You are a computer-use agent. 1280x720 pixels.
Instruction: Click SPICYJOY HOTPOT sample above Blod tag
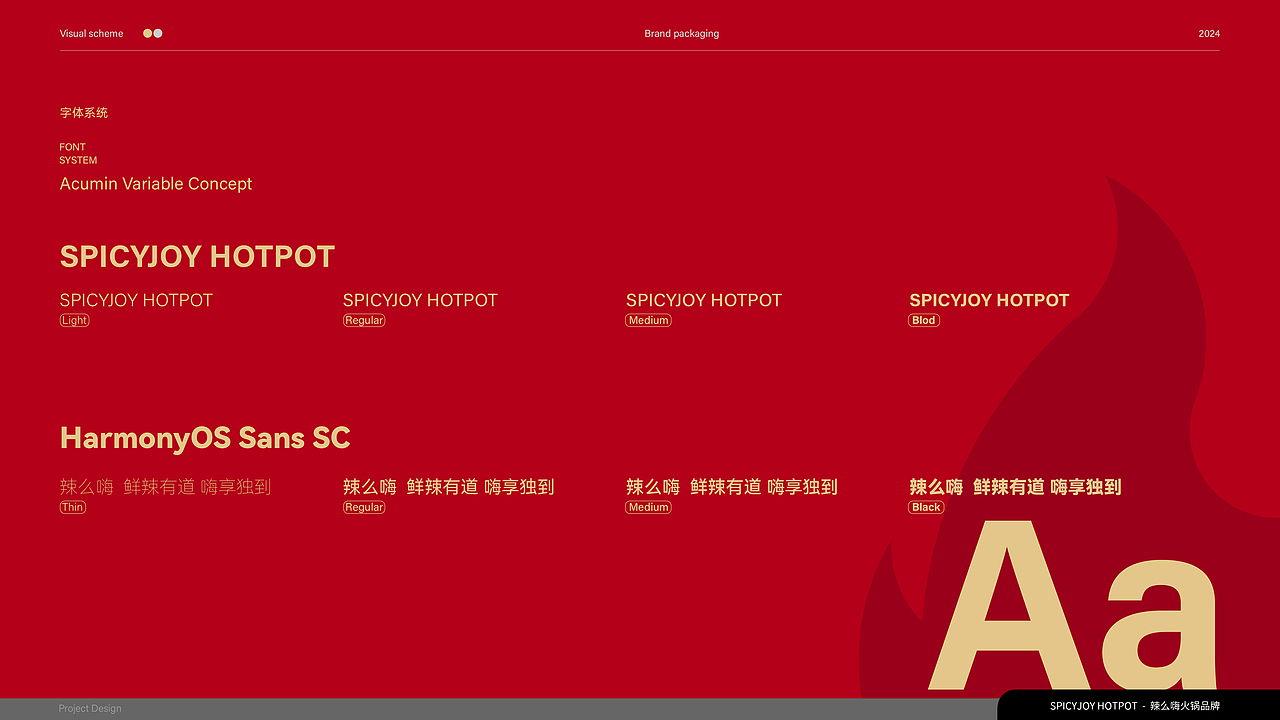pos(989,300)
